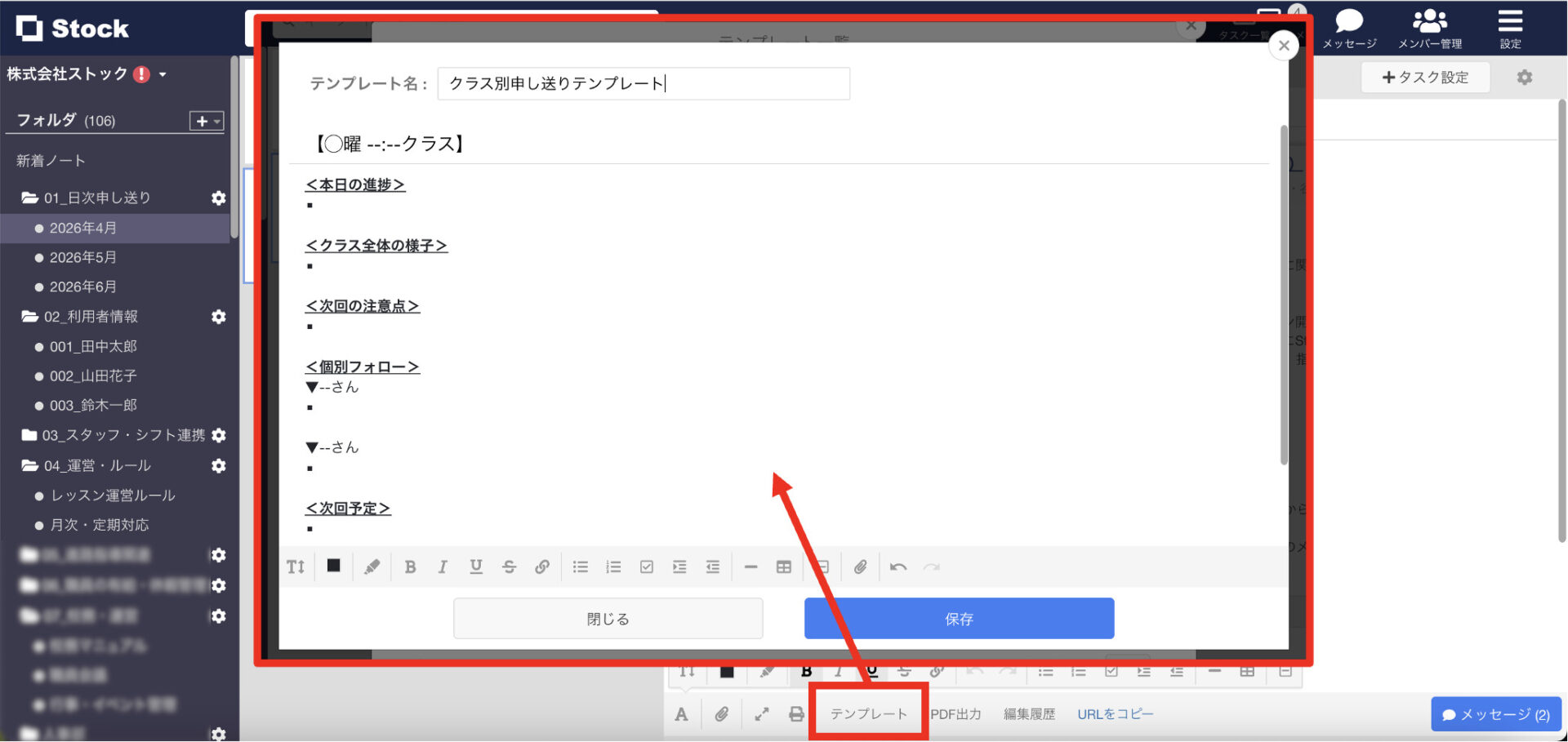
Task: Insert a table with the table icon
Action: tap(783, 566)
